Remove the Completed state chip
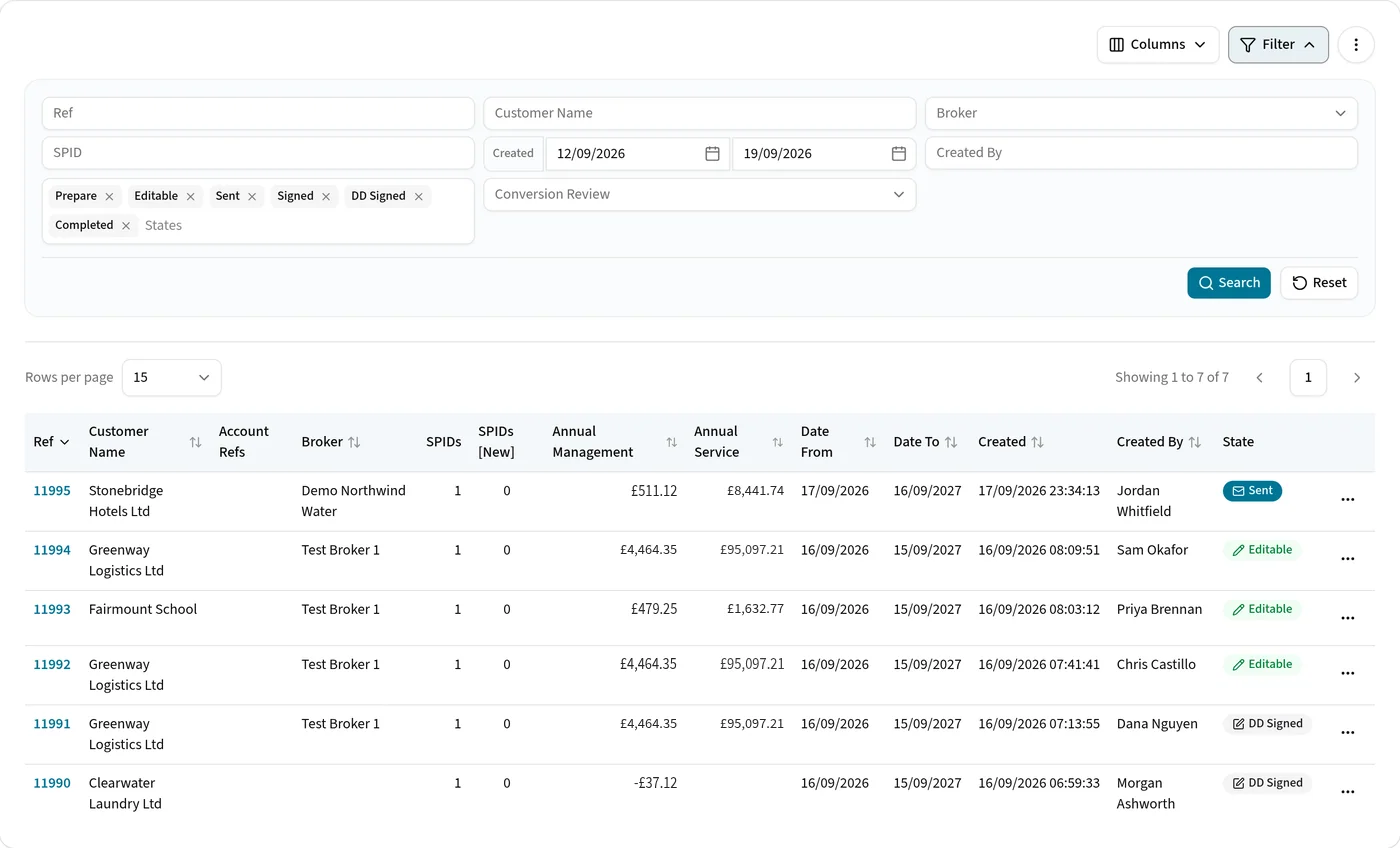The height and width of the screenshot is (848, 1400). (125, 226)
